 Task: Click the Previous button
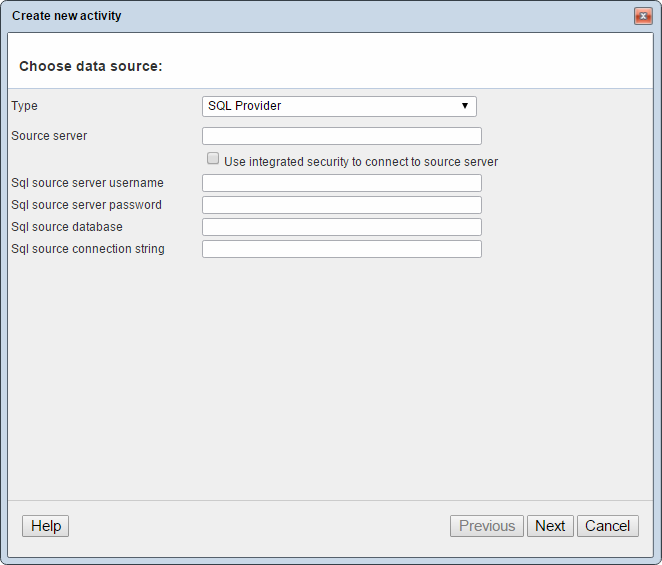486,526
